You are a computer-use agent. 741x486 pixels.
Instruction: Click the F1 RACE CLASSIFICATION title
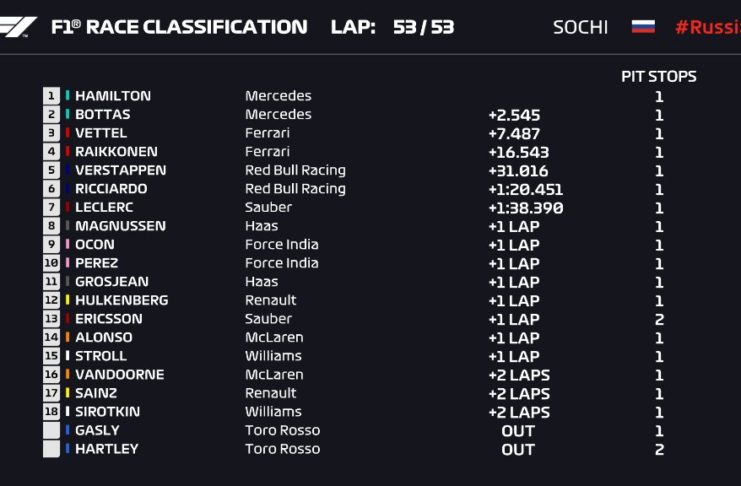[x=179, y=27]
